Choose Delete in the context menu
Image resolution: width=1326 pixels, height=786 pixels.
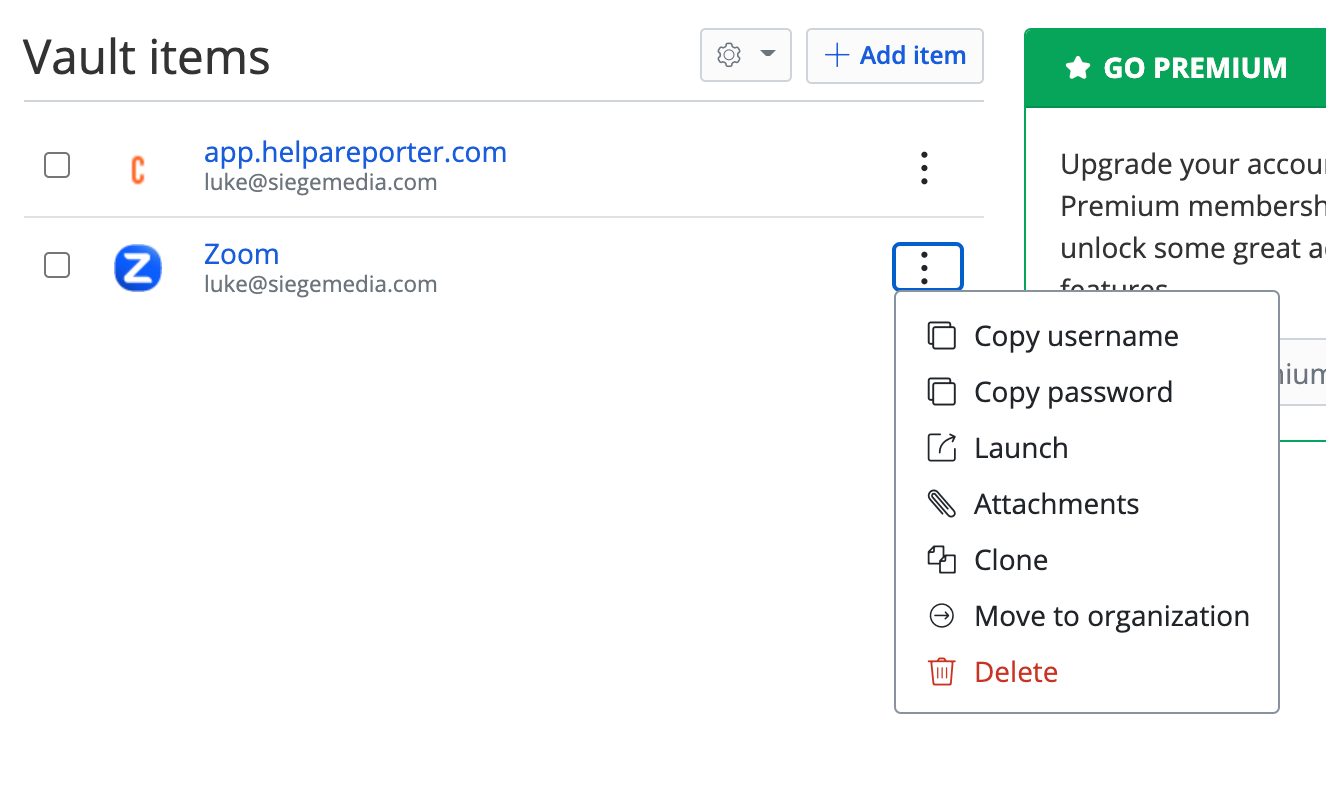tap(1087, 672)
